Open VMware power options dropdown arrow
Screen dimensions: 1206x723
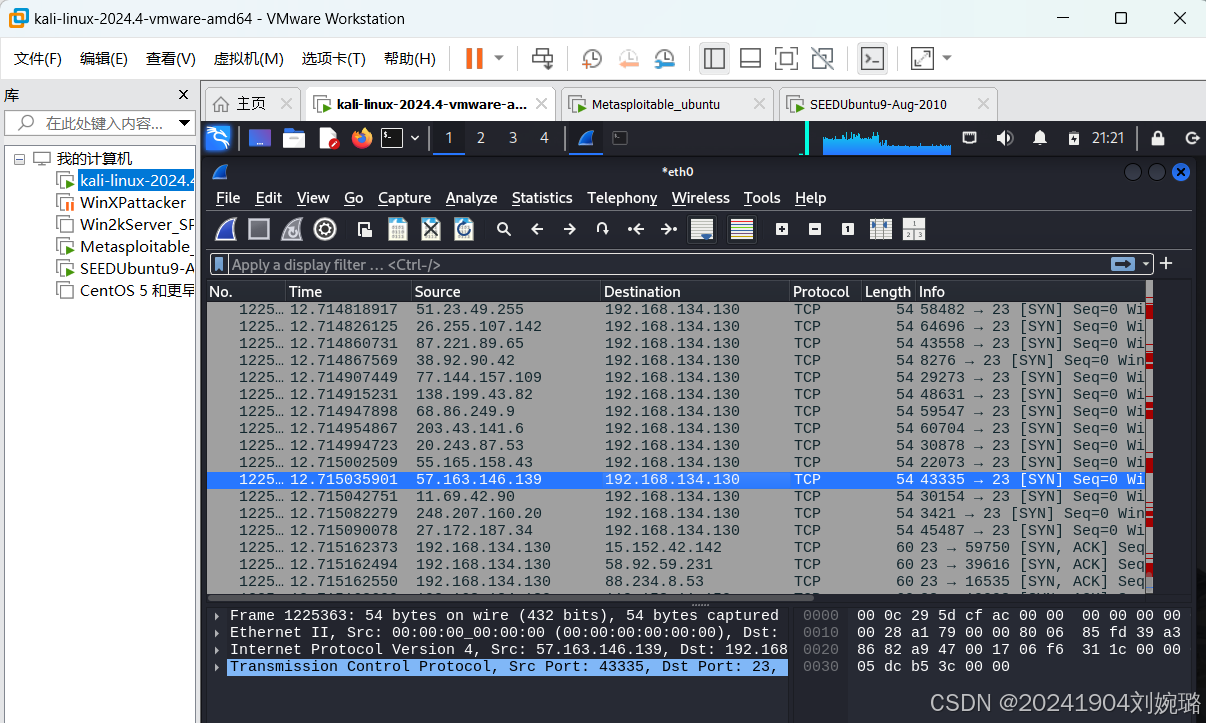499,59
